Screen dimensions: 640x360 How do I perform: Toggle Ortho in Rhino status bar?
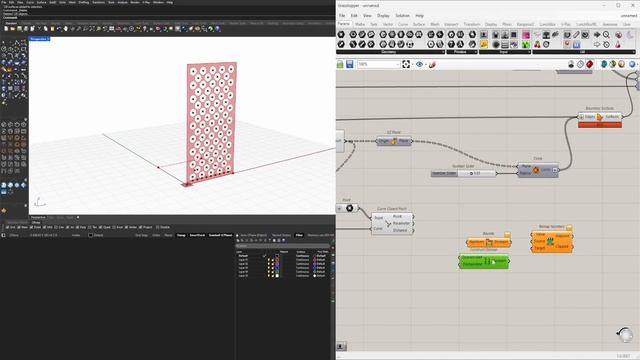click(156, 235)
